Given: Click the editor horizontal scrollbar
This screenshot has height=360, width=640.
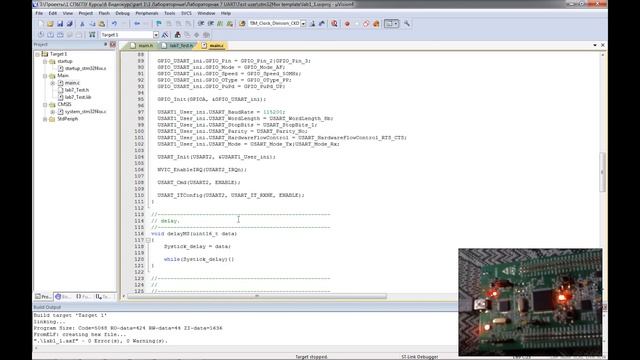Looking at the screenshot, I should (257, 296).
